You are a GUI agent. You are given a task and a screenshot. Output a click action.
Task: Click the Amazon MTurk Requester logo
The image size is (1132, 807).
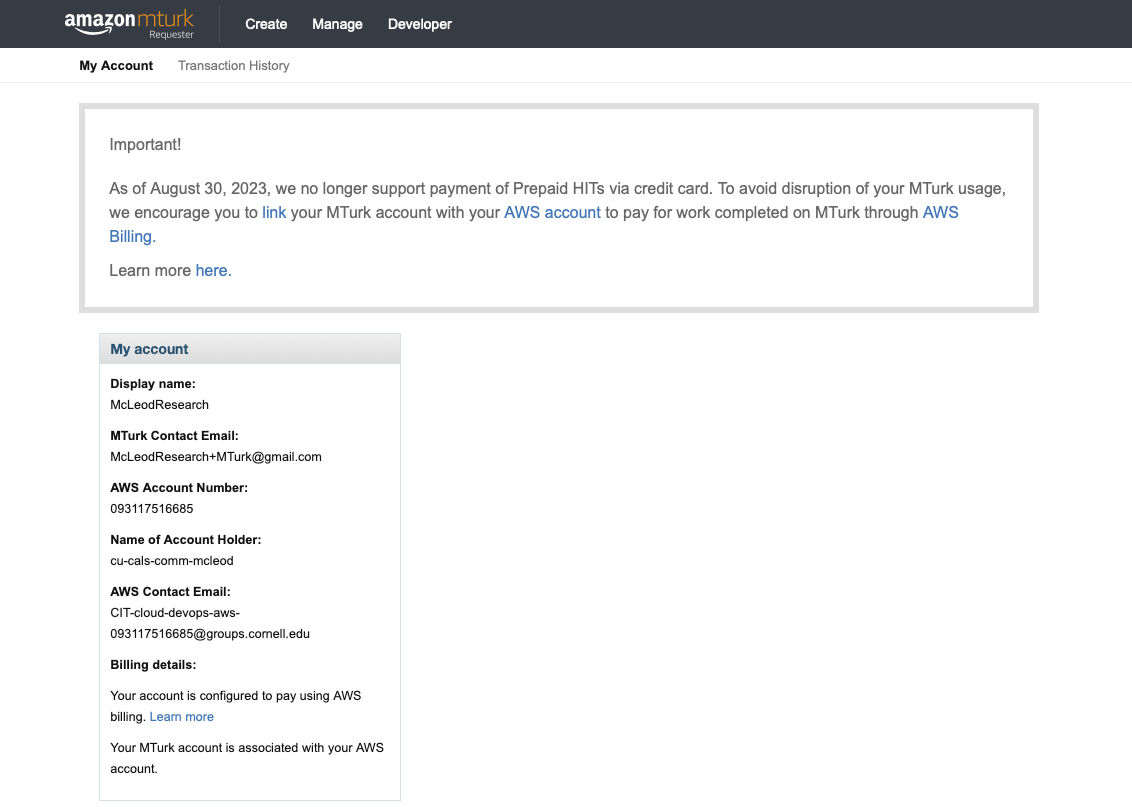point(129,23)
